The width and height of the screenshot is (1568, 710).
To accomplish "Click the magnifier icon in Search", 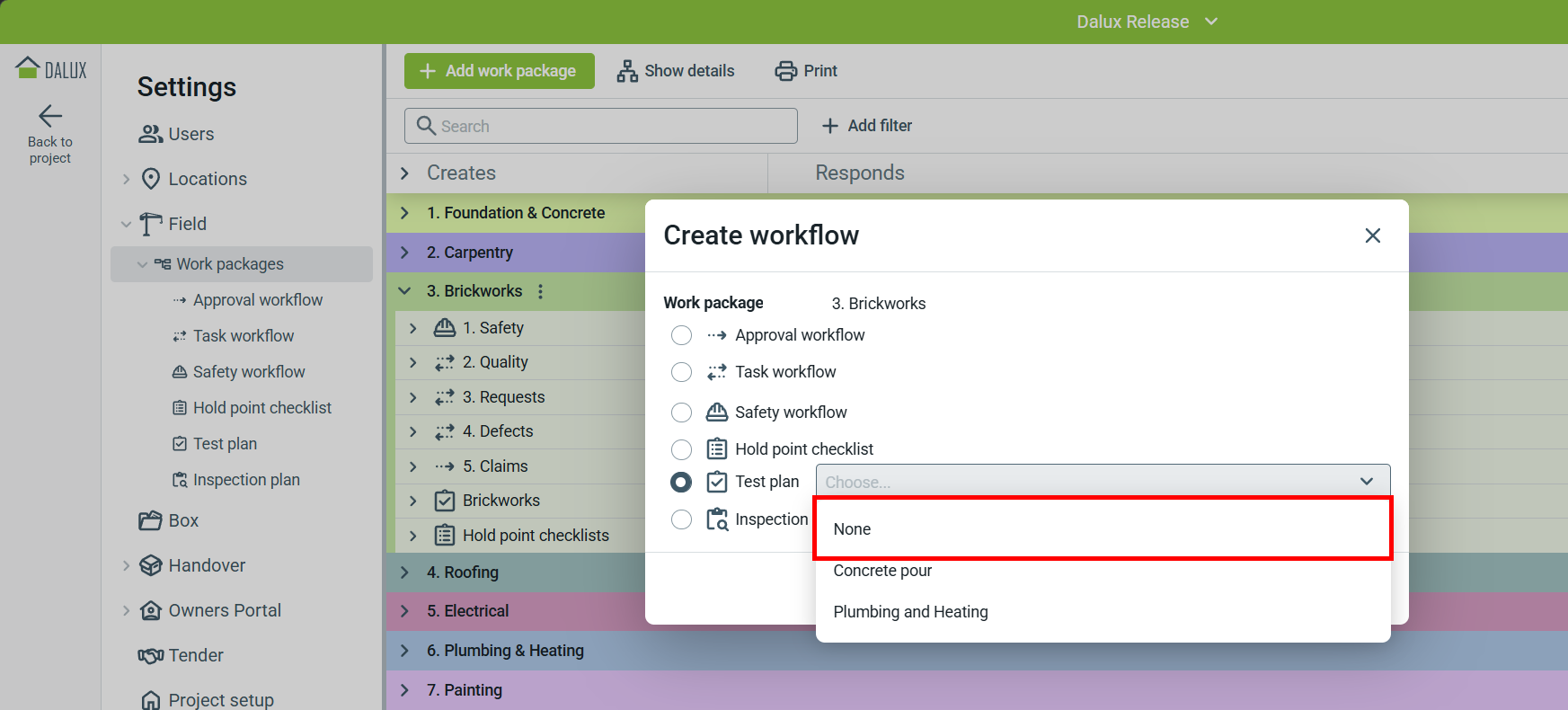I will point(427,126).
